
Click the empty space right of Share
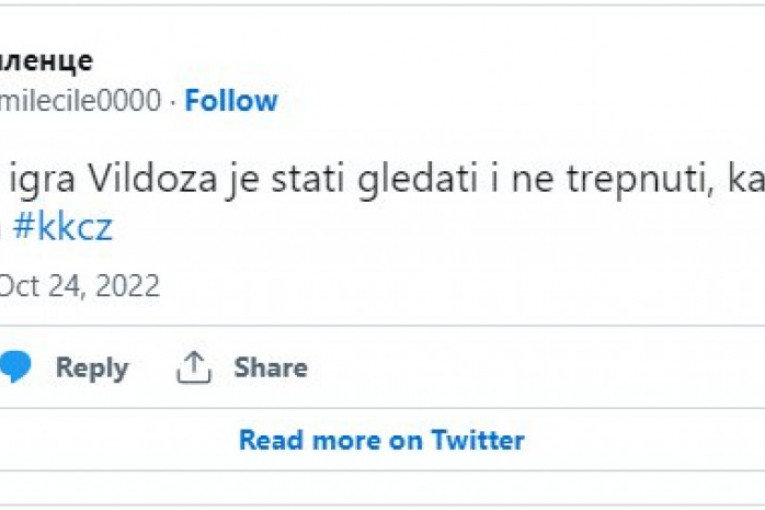click(x=500, y=368)
